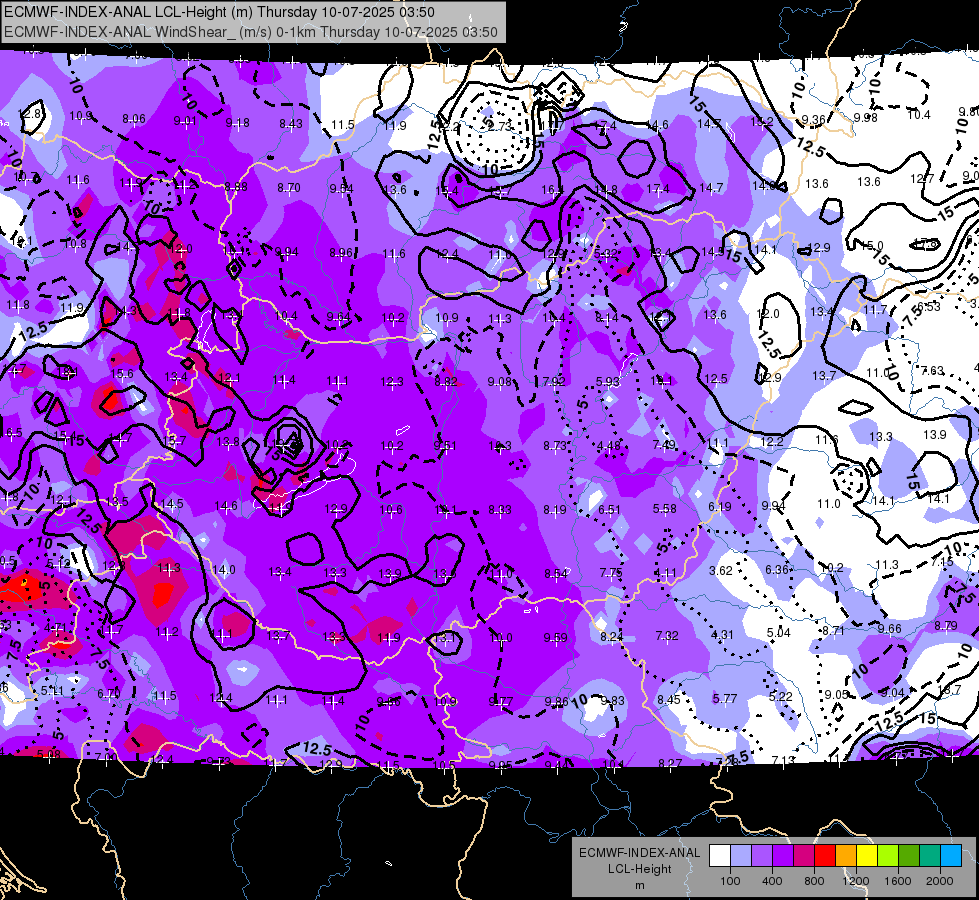This screenshot has height=900, width=979.
Task: Click the map value '5.04'
Action: click(779, 633)
